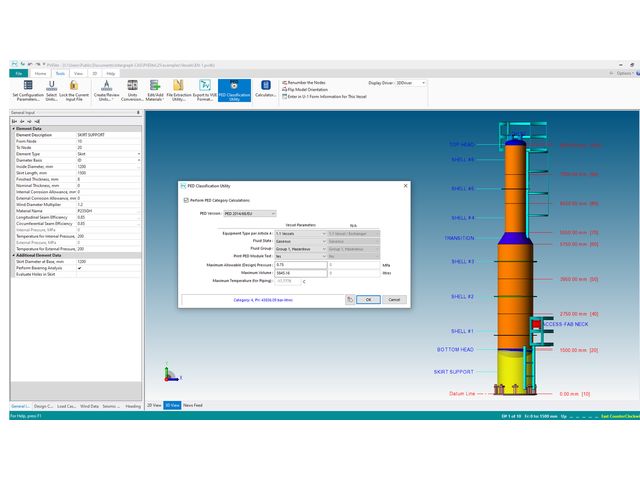Open the Select Units tool
Screen dimensions: 640x480
(52, 91)
